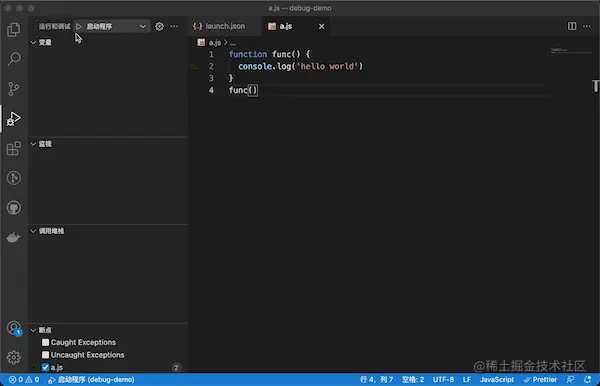Screen dimensions: 600x386
Task: Open the Run and Debug view
Action: [14, 119]
